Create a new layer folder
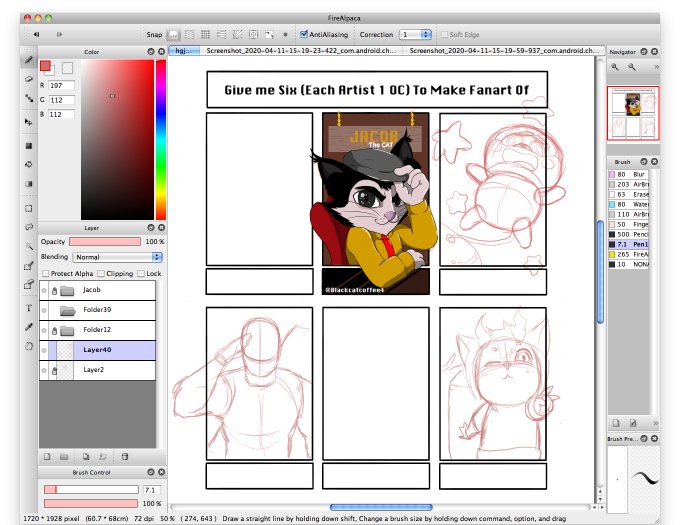 [64, 457]
